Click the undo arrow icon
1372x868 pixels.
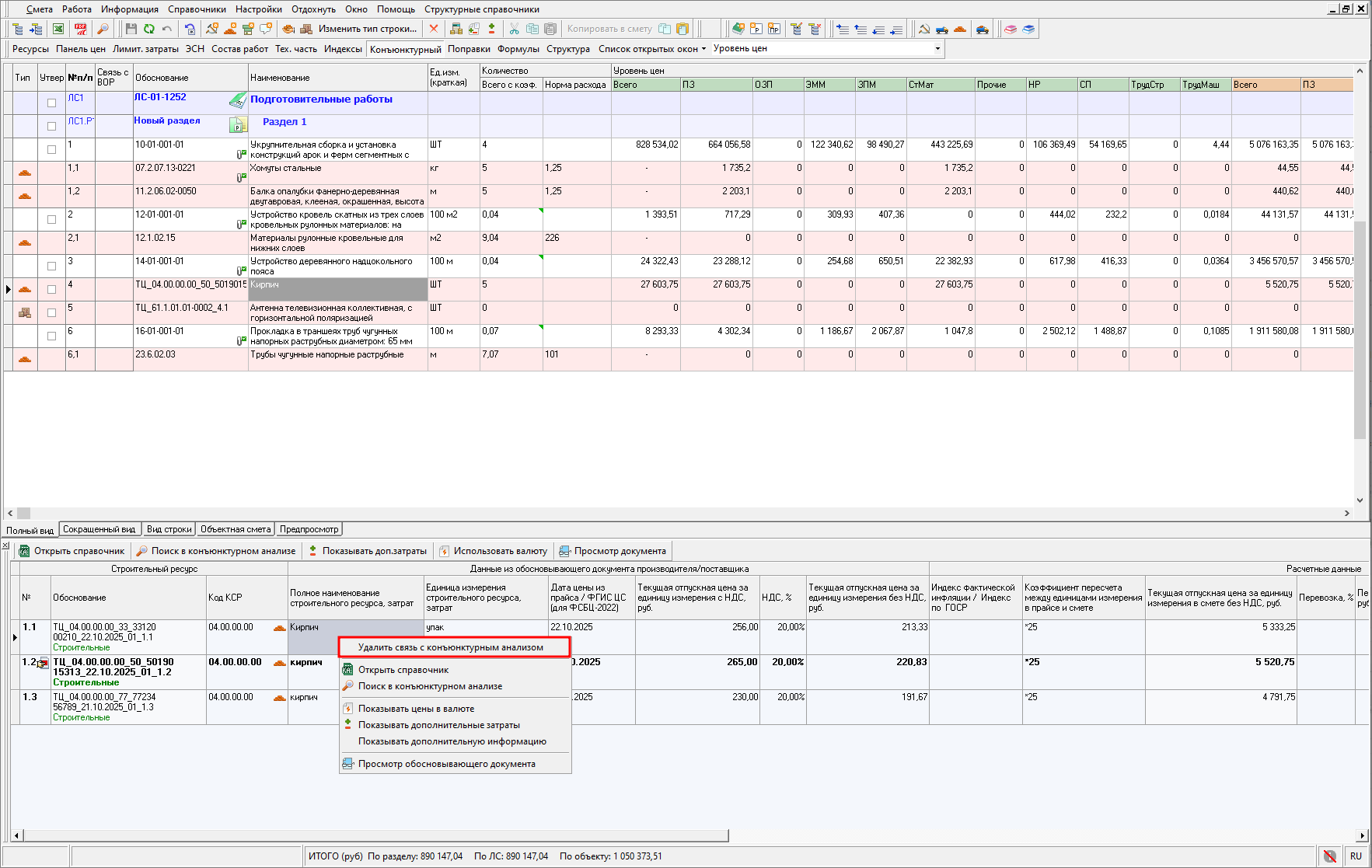166,29
